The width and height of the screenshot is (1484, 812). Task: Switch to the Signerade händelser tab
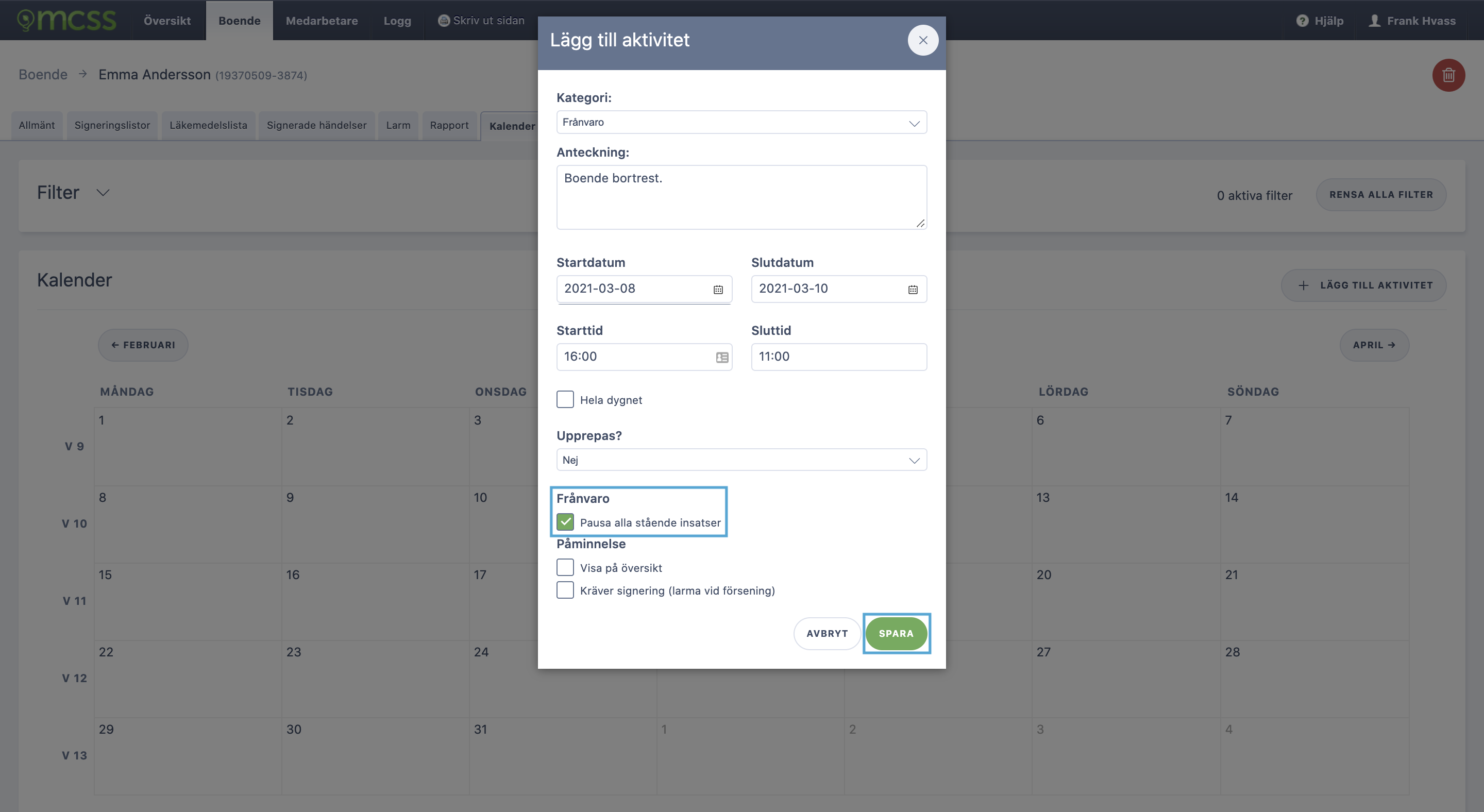click(x=316, y=126)
